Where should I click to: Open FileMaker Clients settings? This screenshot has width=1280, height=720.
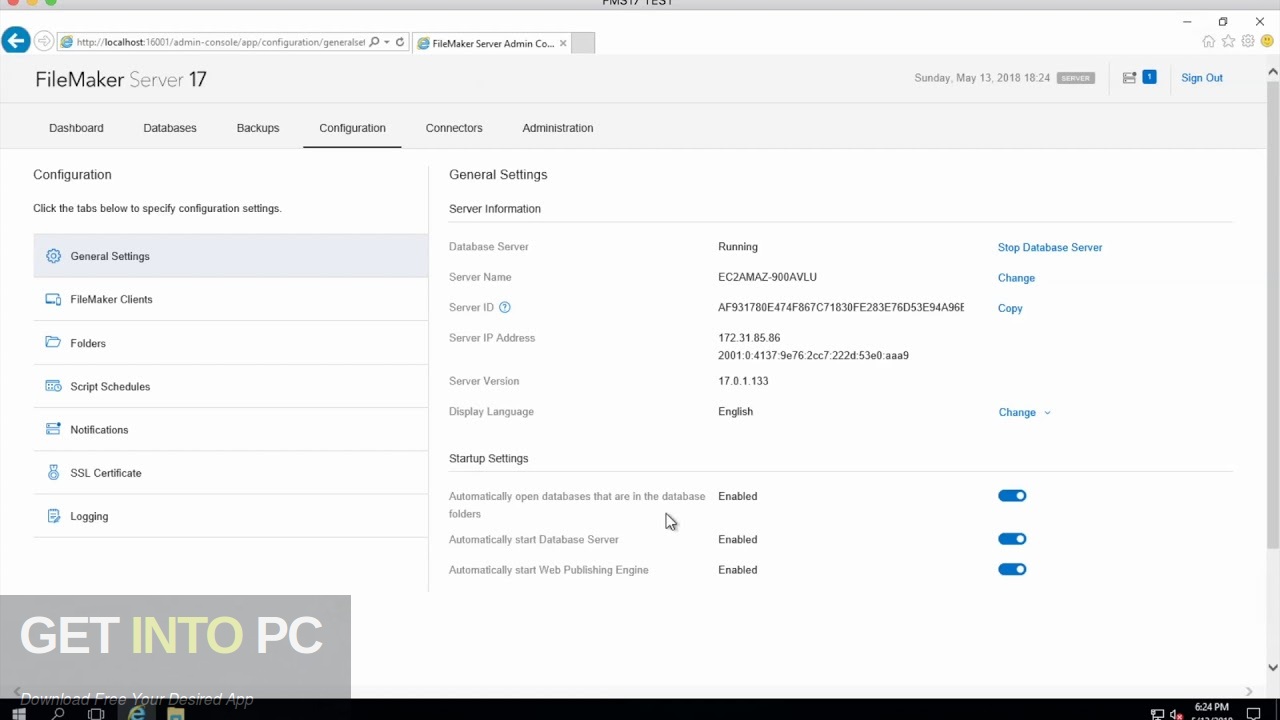(x=231, y=299)
